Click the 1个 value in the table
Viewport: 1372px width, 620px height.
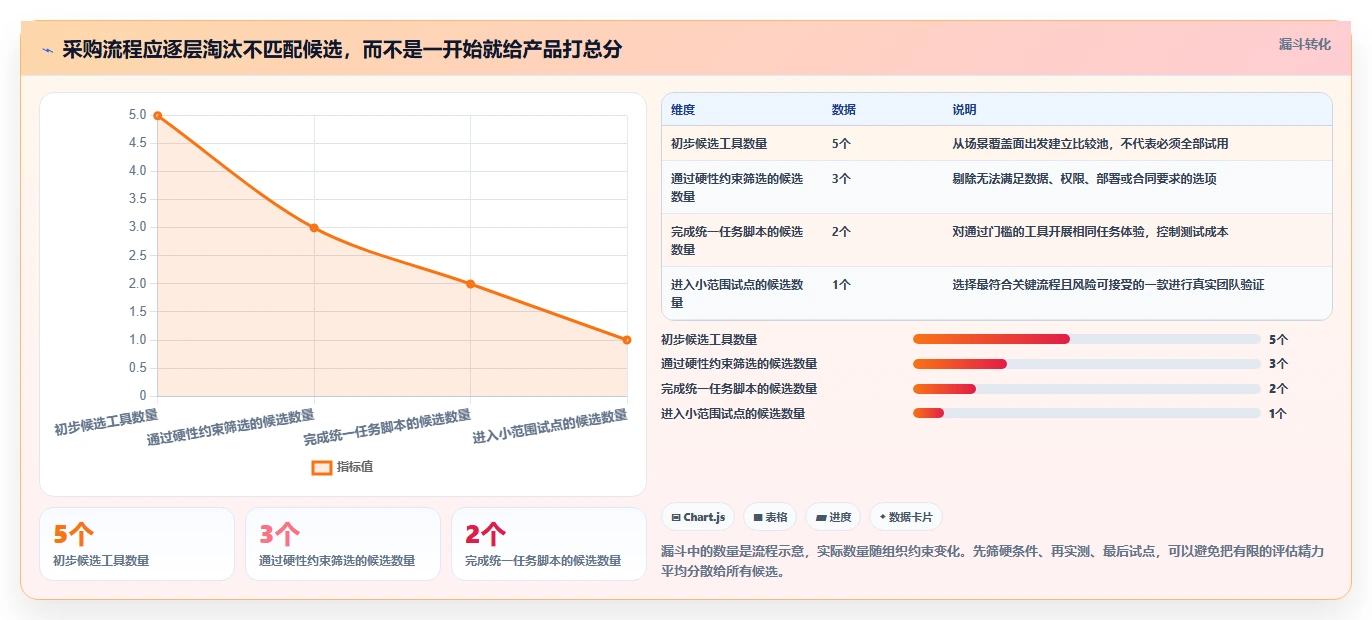842,285
